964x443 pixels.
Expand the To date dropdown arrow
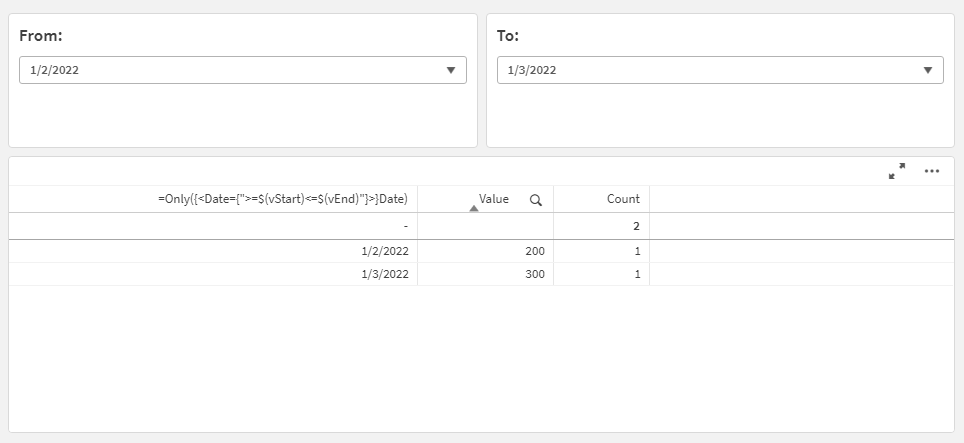(x=928, y=70)
